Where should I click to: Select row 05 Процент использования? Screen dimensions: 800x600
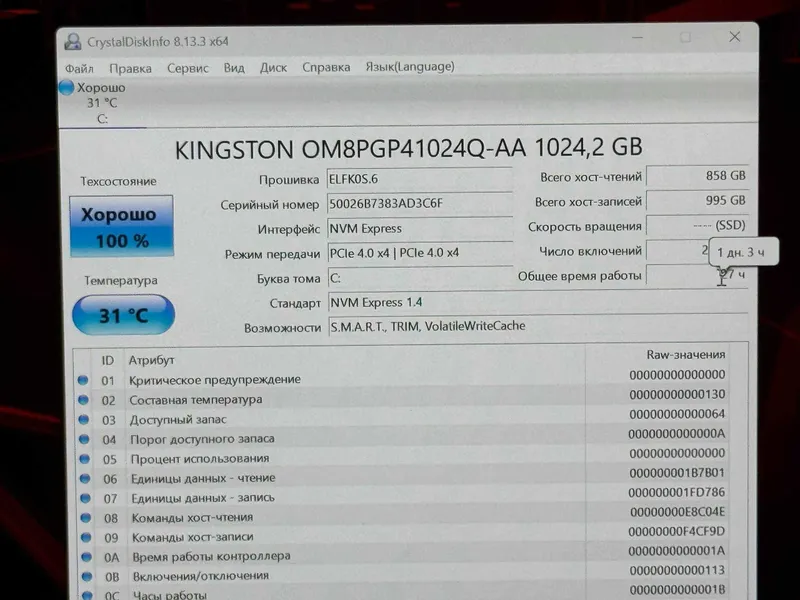tap(402, 457)
